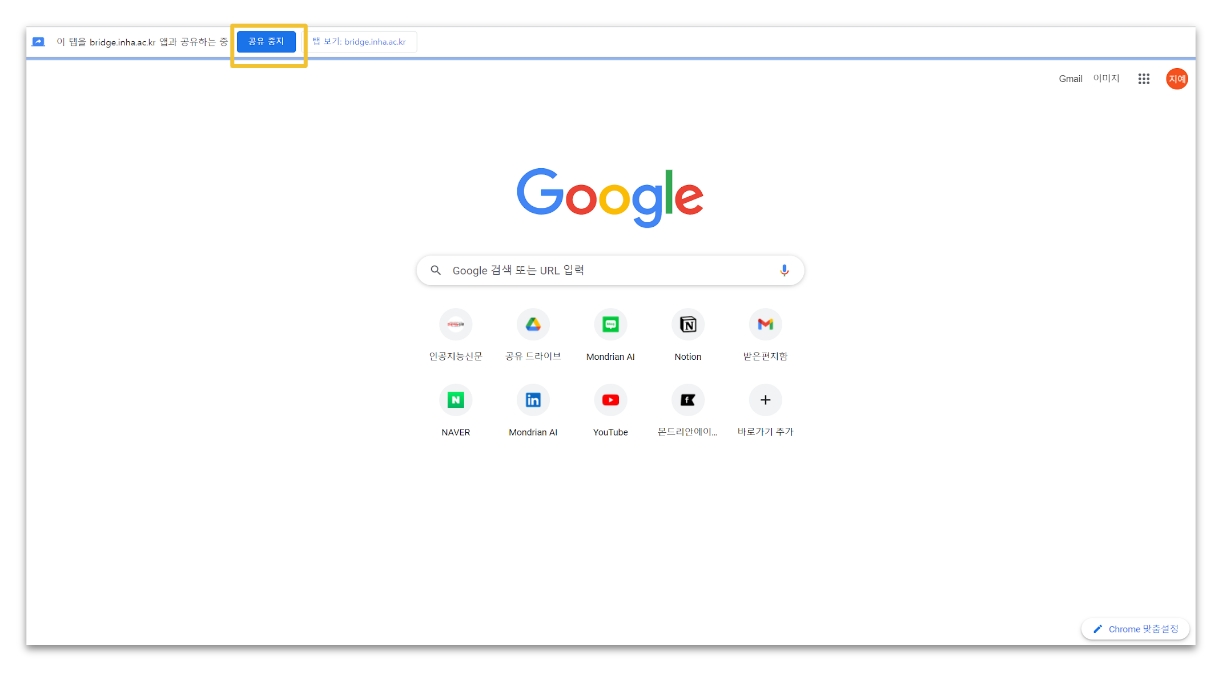Screen dimensions: 1224x681
Task: Click the 탭 보기: bridge.inha.ac.kr button
Action: click(x=361, y=42)
